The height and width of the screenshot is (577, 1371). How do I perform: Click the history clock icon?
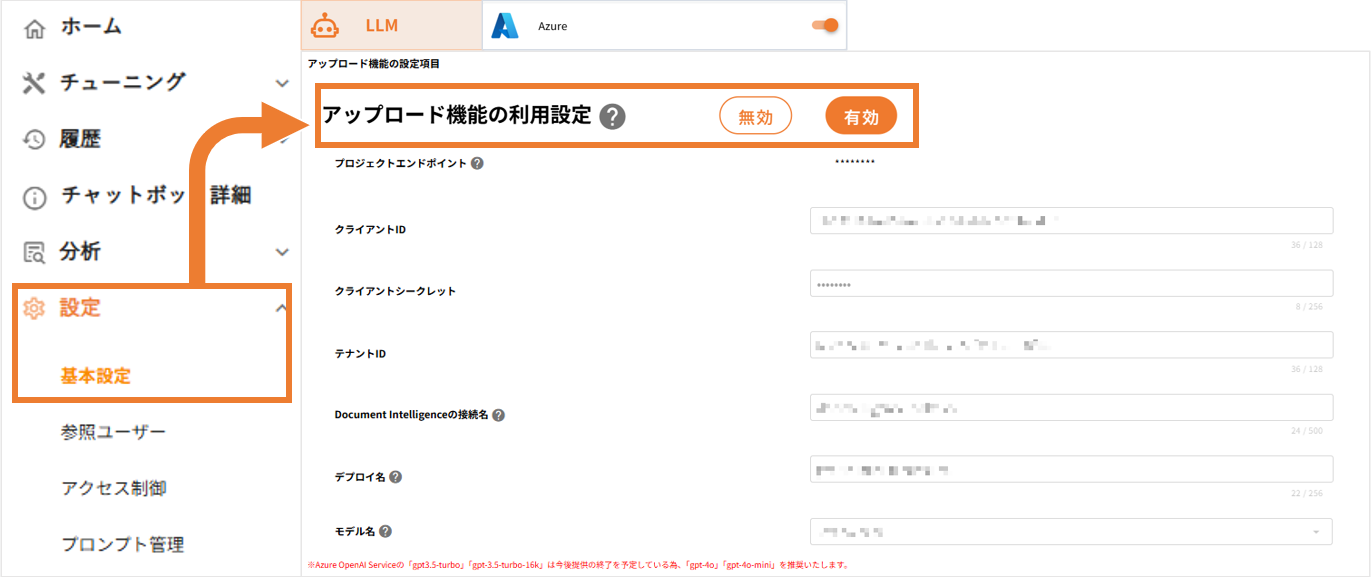point(34,140)
